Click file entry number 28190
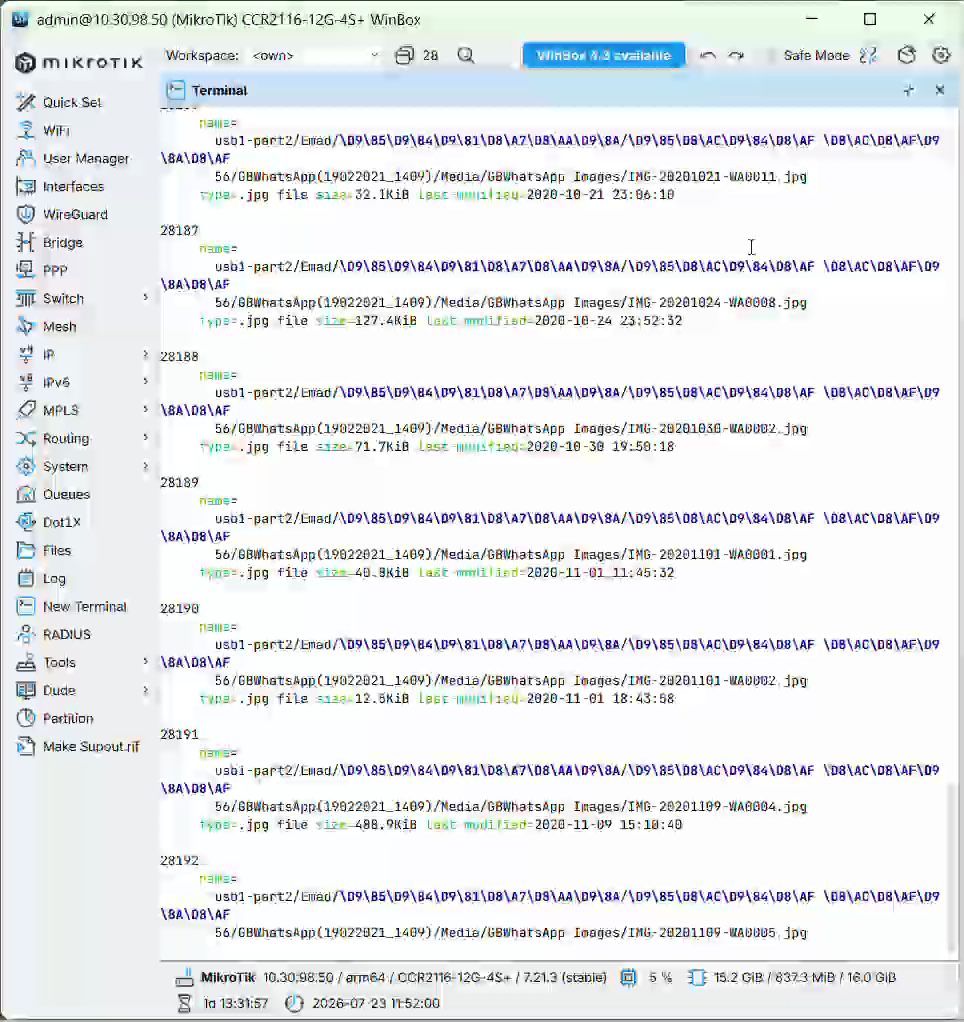This screenshot has height=1022, width=964. 179,608
